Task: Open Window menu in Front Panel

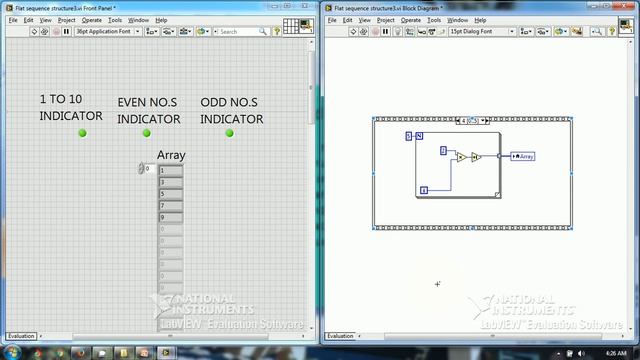Action: 138,20
